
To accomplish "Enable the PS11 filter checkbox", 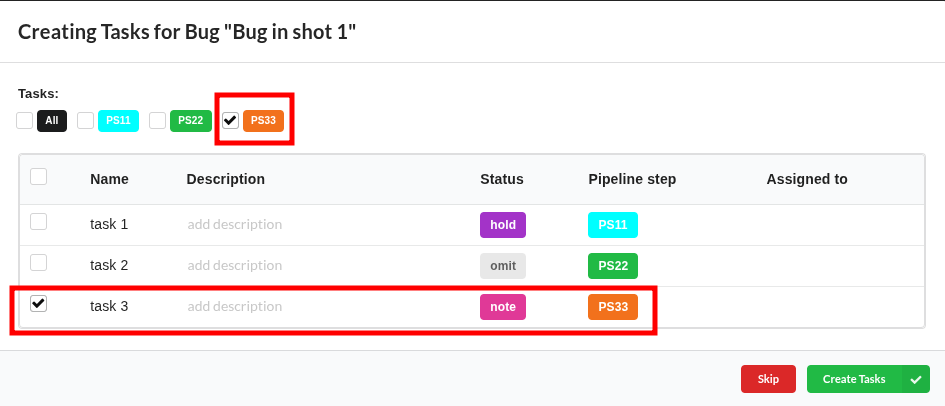I will tap(86, 121).
